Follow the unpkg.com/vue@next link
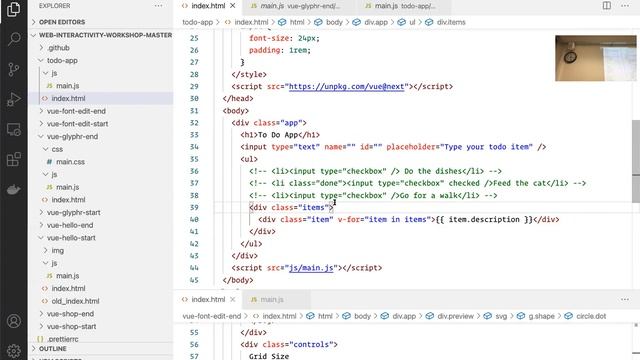Screen dimensions: 640x360 click(x=347, y=87)
